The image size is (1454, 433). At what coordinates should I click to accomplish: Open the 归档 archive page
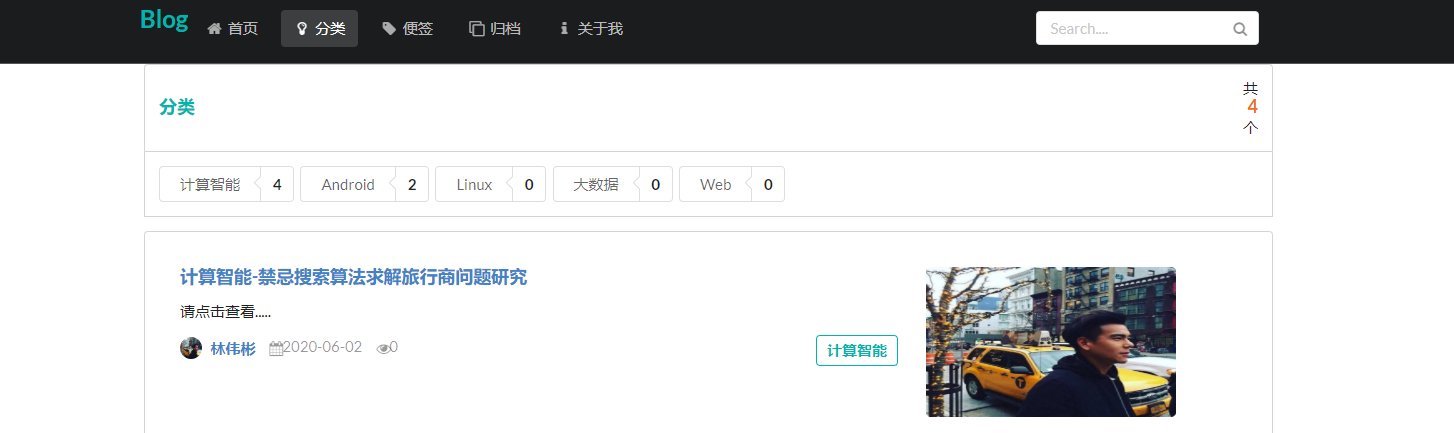[495, 29]
